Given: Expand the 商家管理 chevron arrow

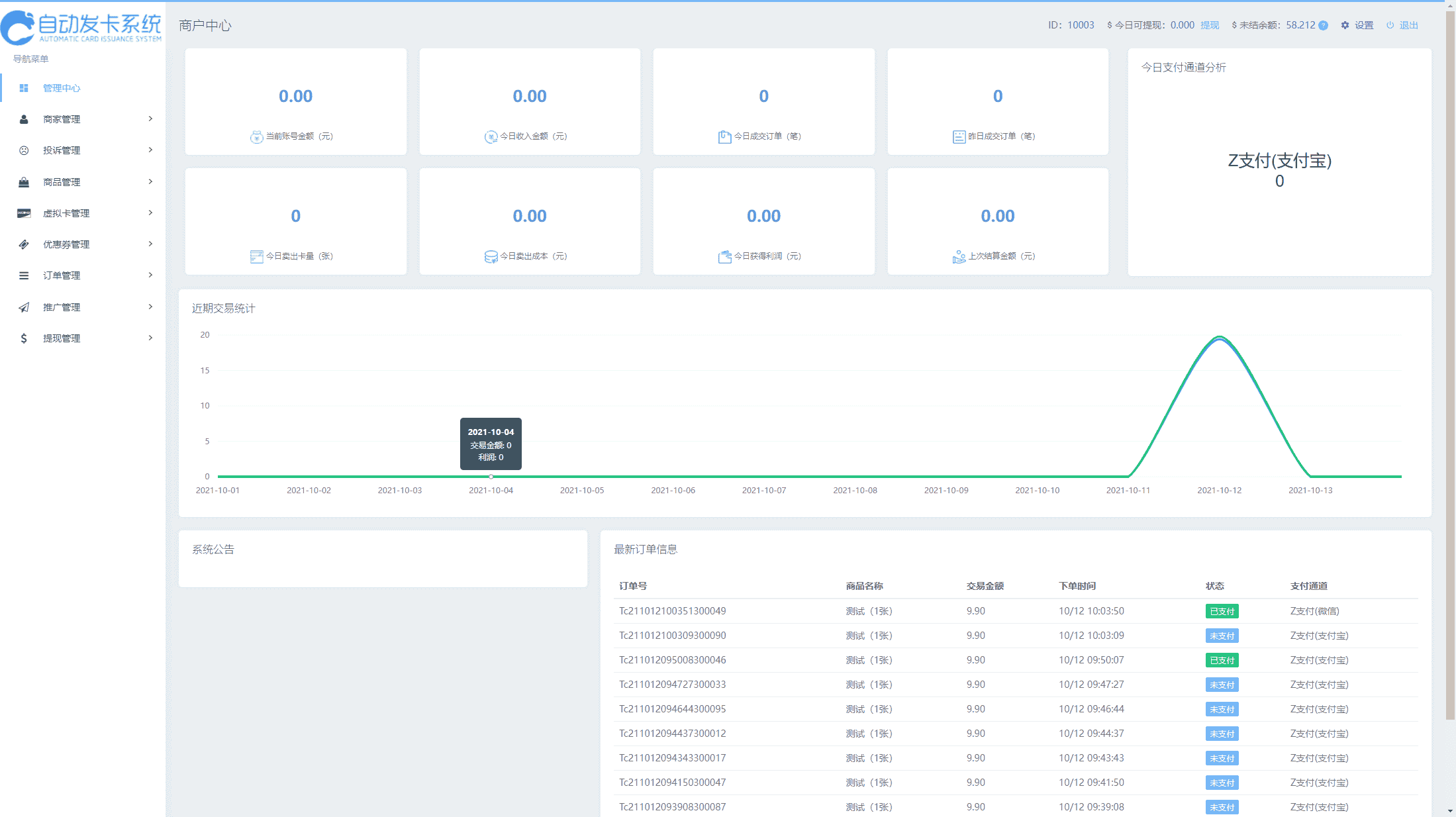Looking at the screenshot, I should 150,119.
